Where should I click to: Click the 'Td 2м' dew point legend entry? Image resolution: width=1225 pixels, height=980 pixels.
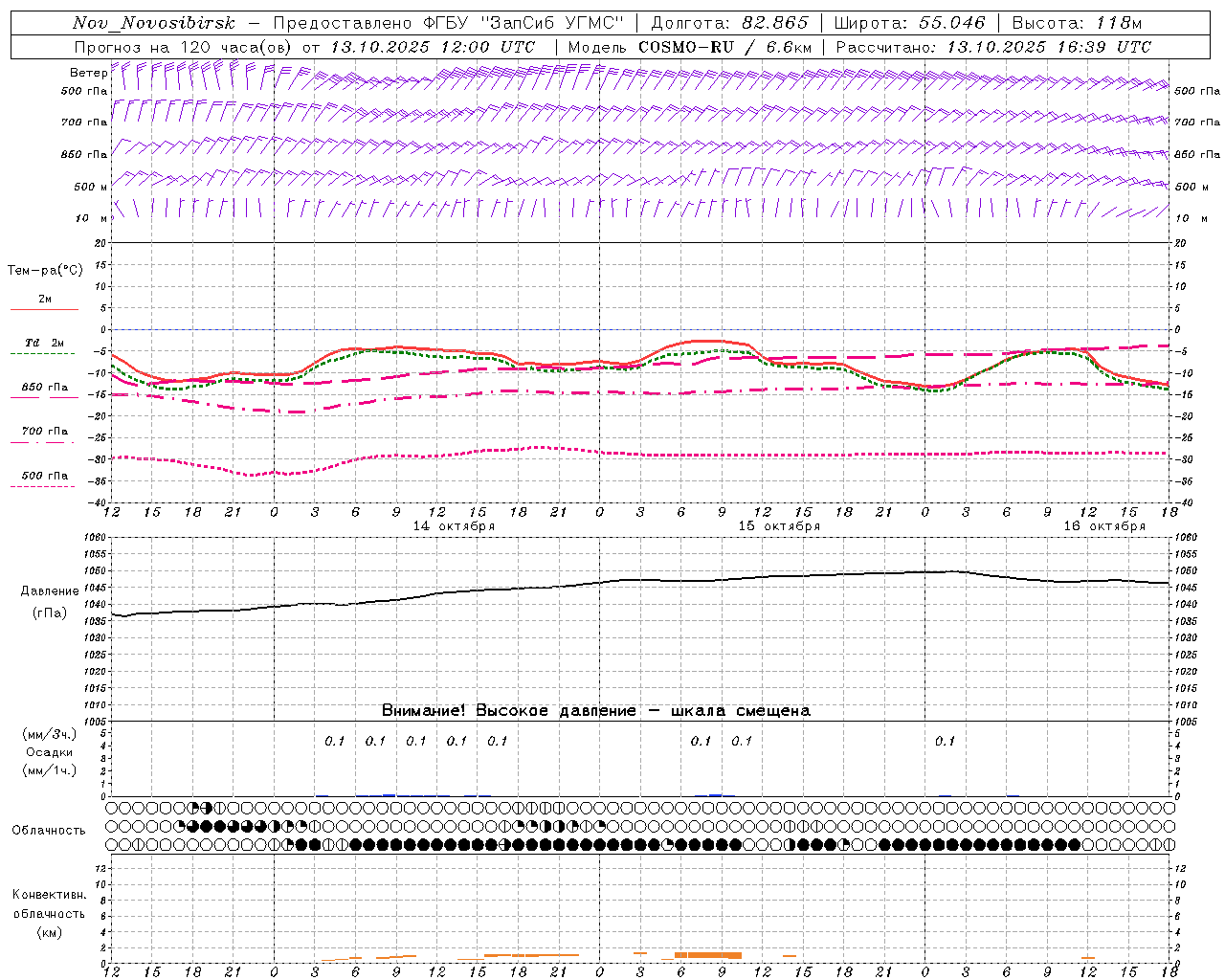pyautogui.click(x=45, y=343)
